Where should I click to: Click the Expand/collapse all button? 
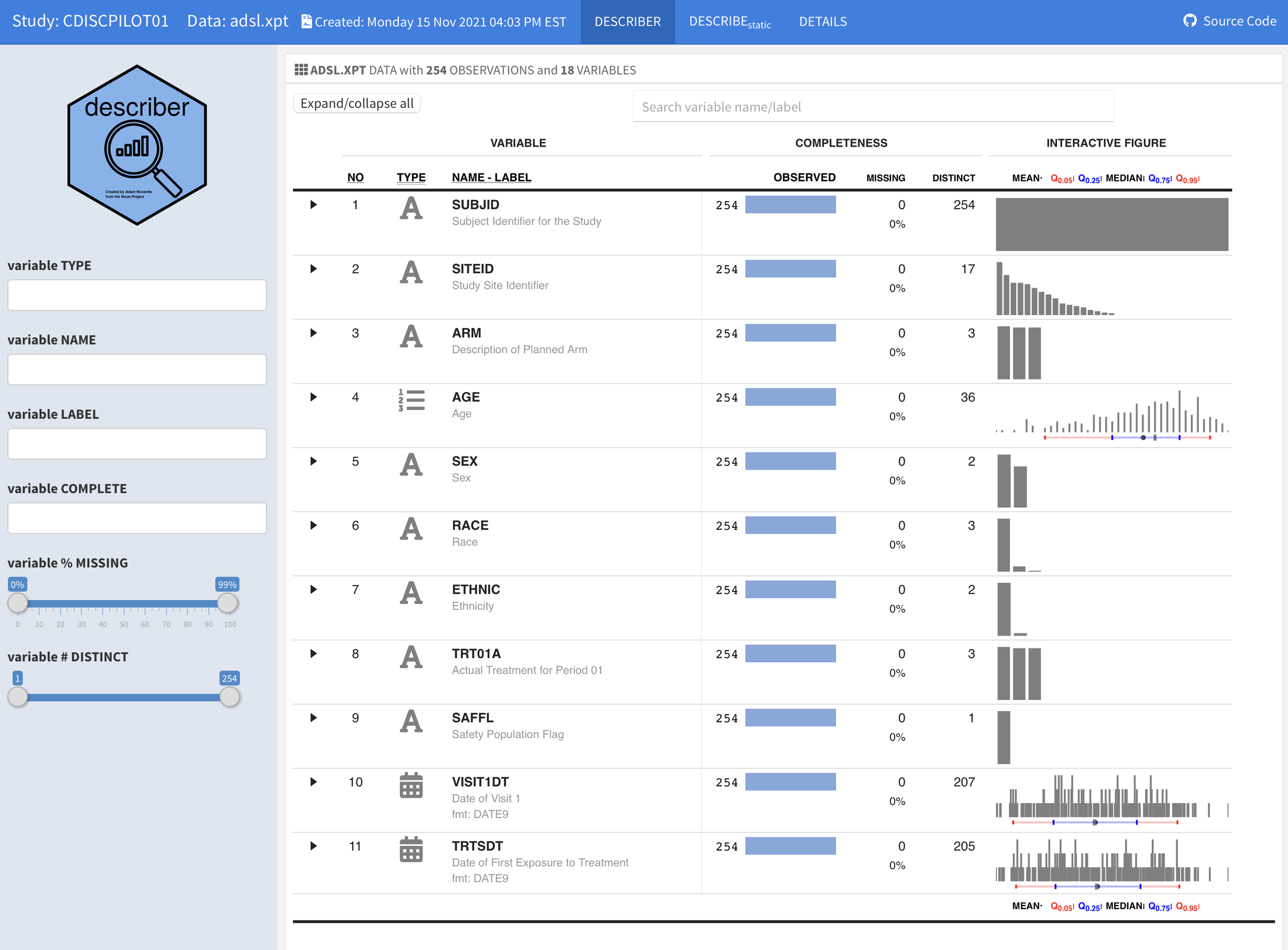(x=356, y=103)
